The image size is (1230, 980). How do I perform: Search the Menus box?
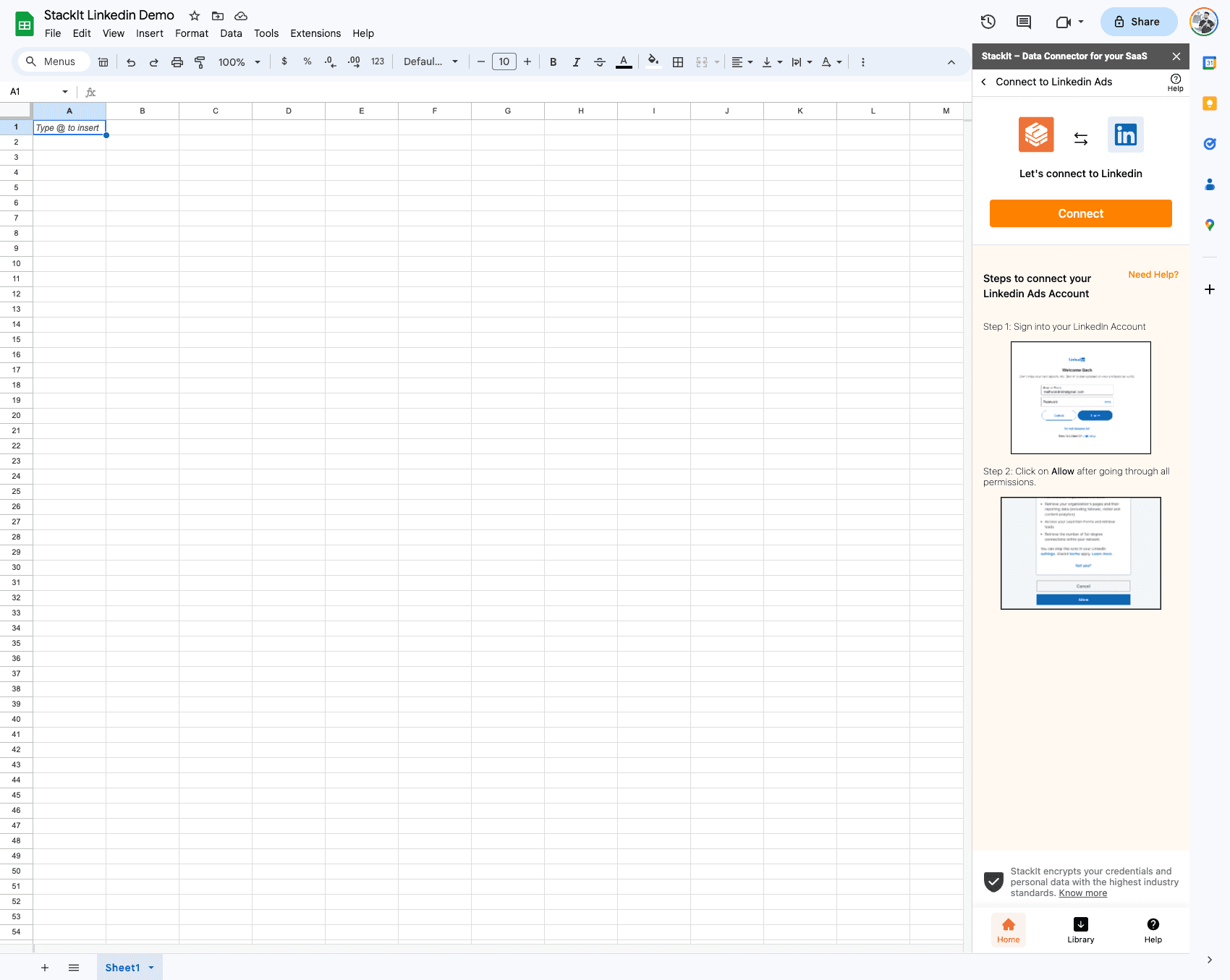pyautogui.click(x=54, y=61)
